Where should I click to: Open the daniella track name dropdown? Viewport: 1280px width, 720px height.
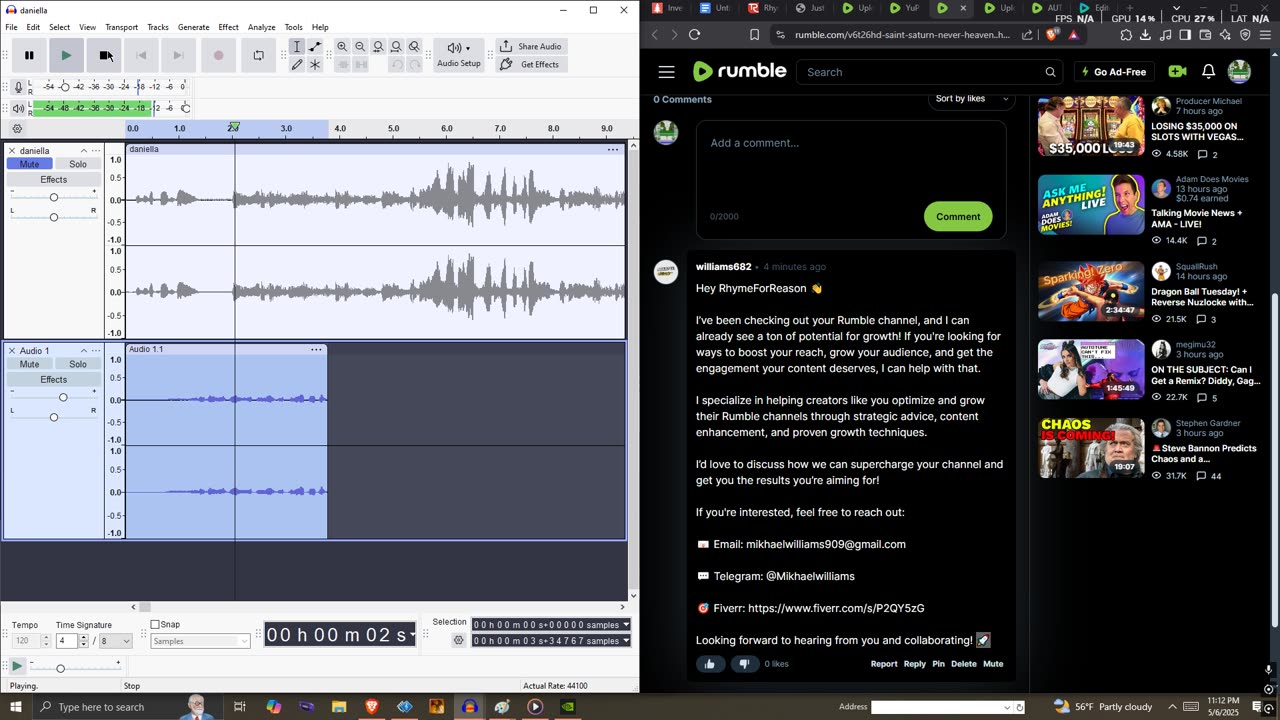click(x=96, y=151)
